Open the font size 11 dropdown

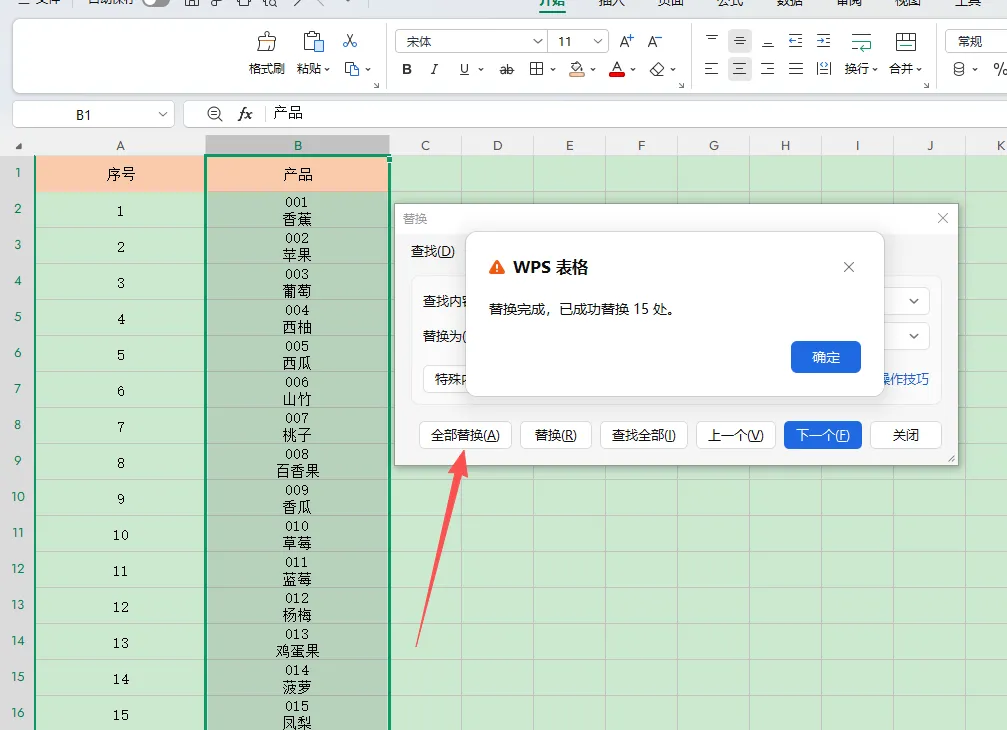tap(598, 42)
